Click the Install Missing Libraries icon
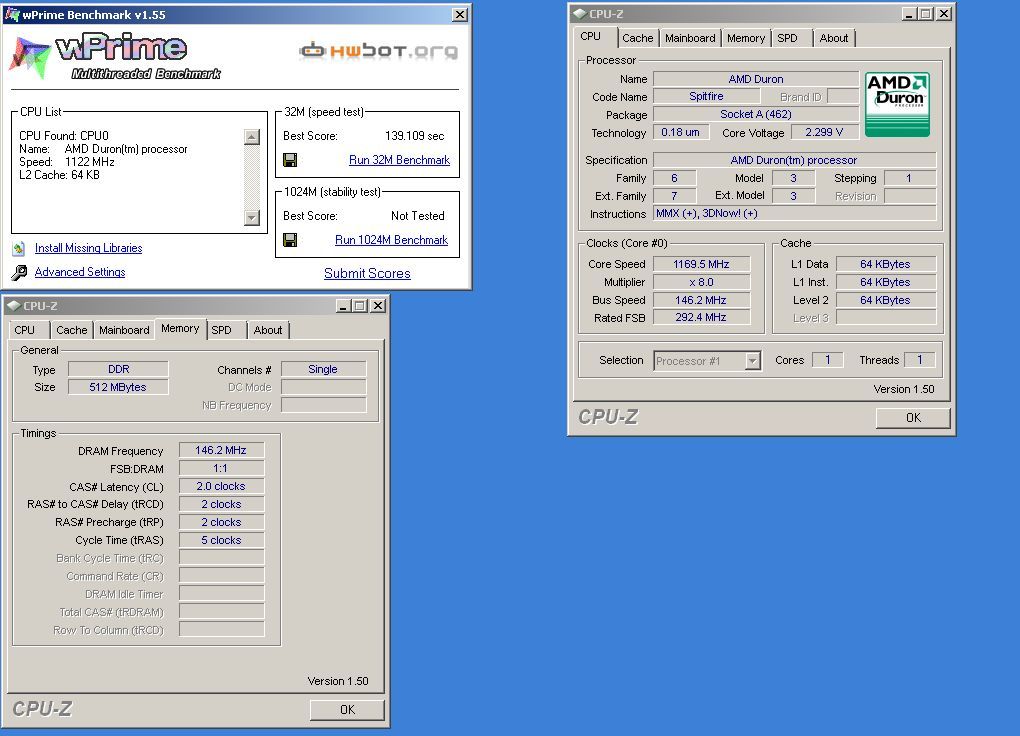 point(19,248)
